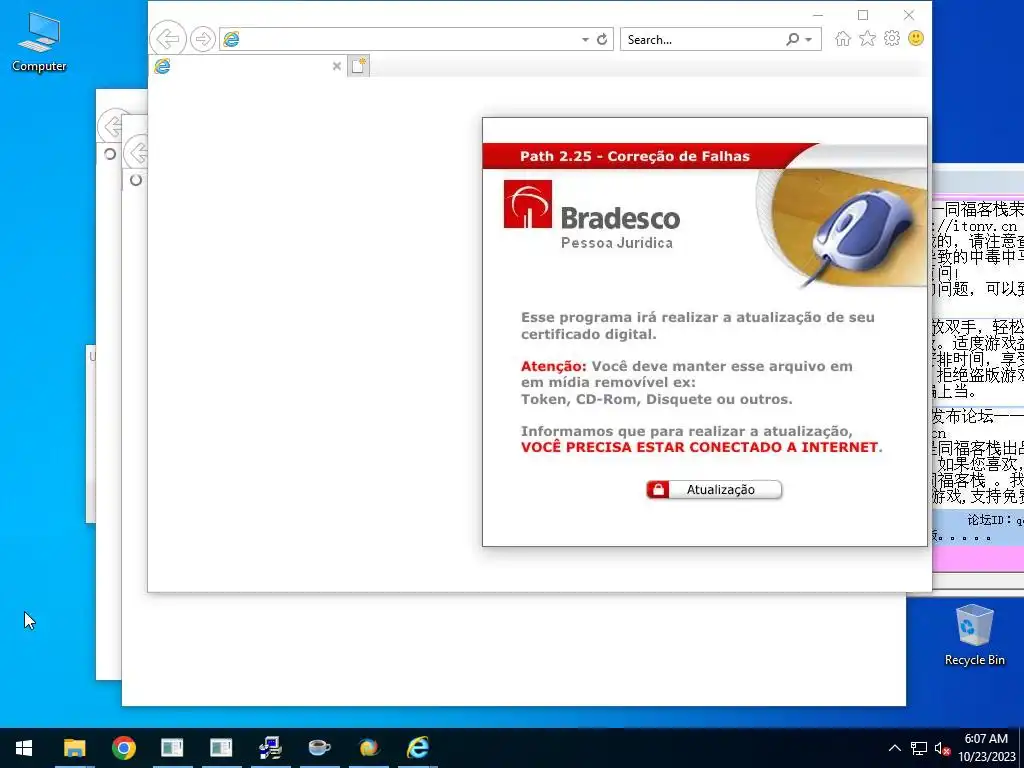1024x768 pixels.
Task: Click the forward arrow in Internet Explorer
Action: point(202,39)
